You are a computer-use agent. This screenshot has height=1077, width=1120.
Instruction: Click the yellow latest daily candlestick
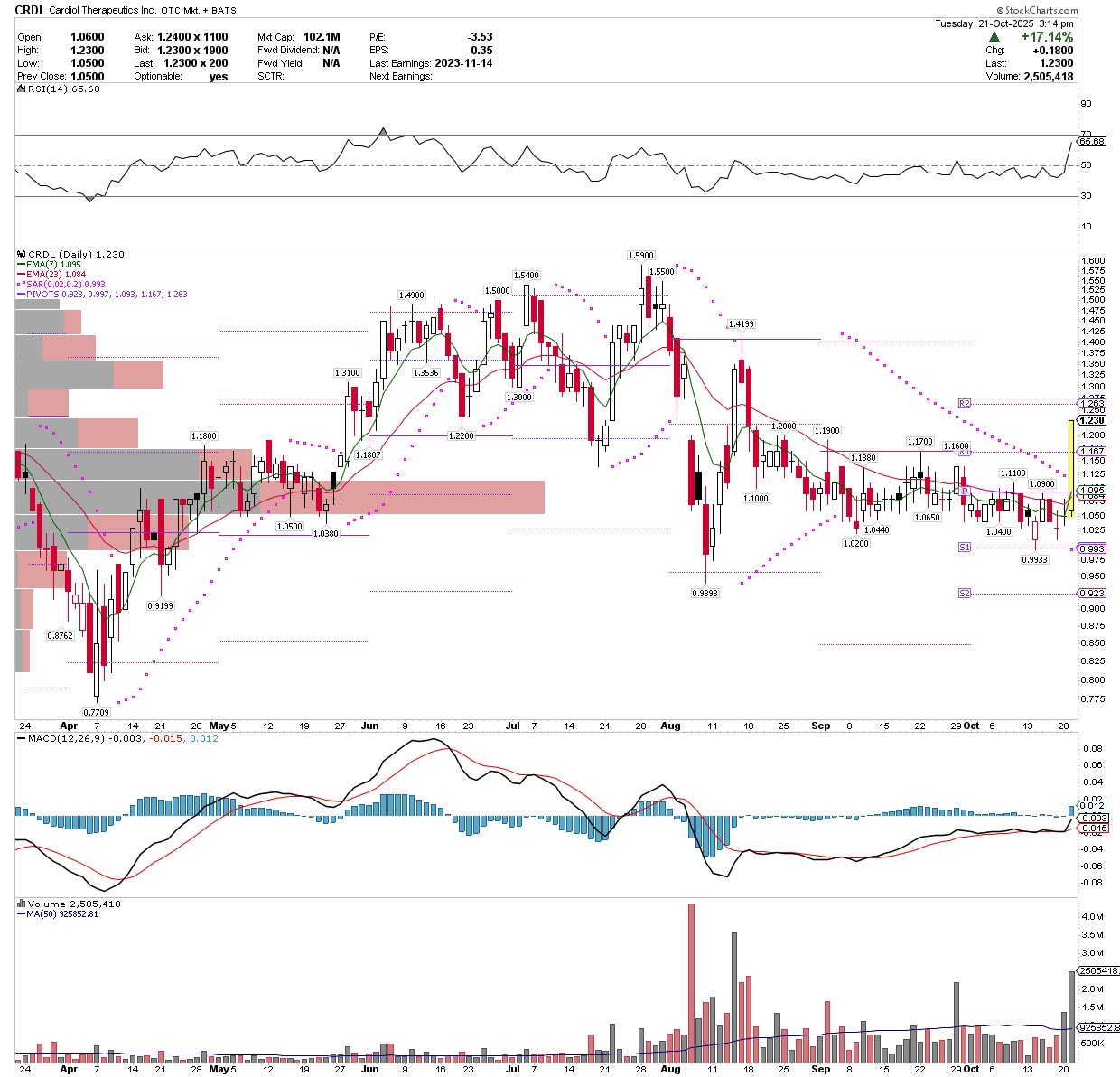pos(1070,467)
